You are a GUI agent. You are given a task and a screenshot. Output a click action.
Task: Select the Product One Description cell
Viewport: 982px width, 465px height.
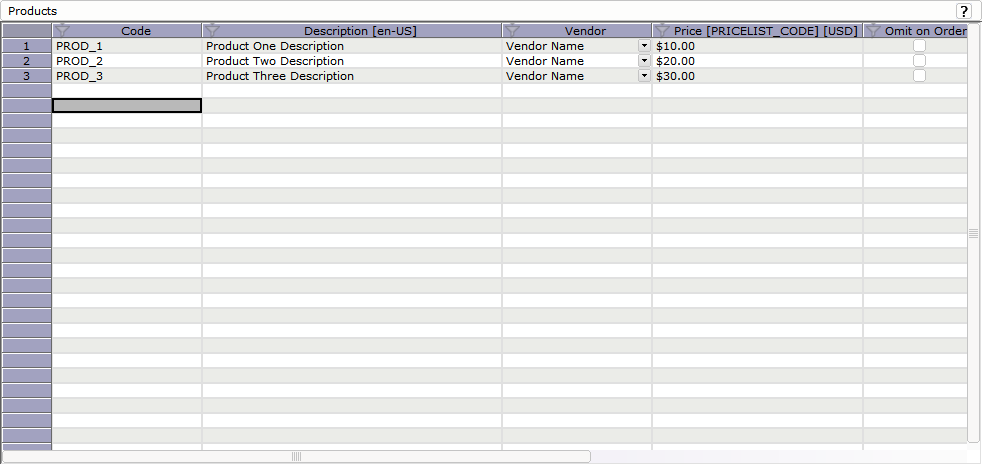point(352,46)
